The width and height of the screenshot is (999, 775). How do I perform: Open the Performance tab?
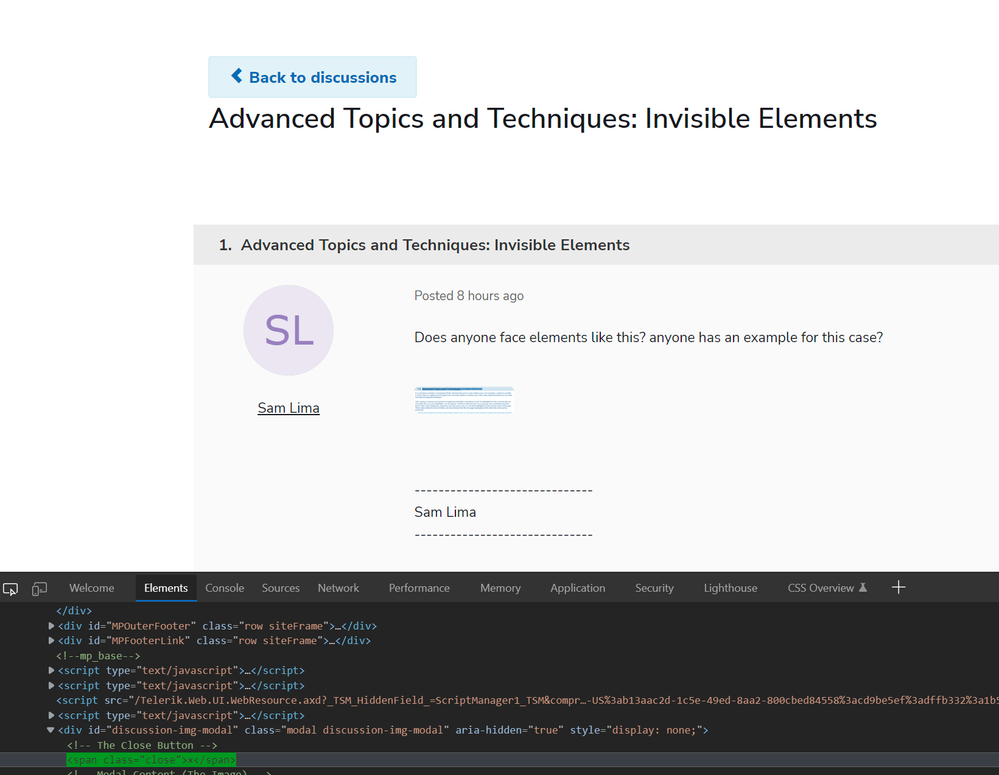point(419,588)
